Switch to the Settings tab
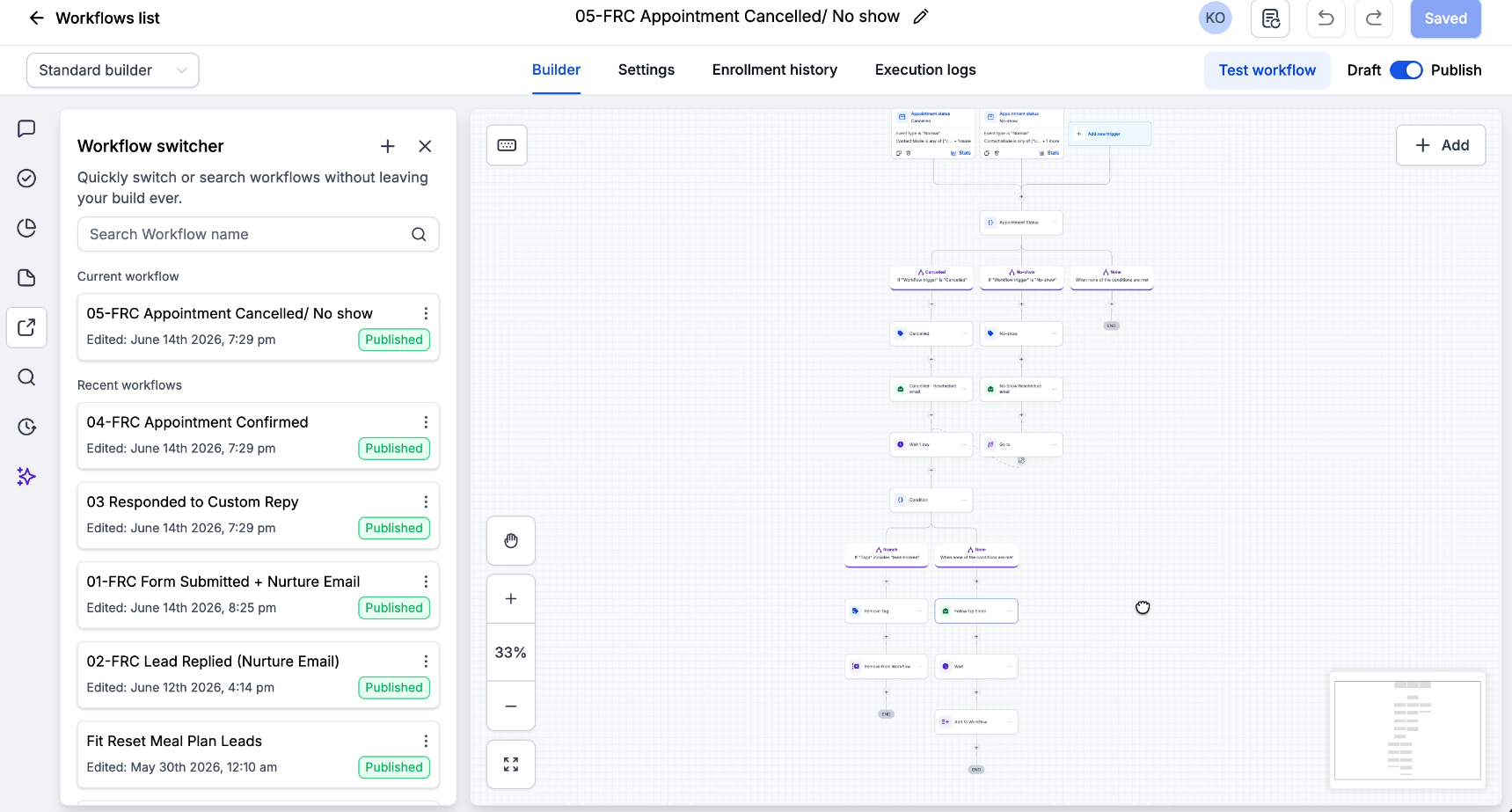Image resolution: width=1512 pixels, height=812 pixels. pyautogui.click(x=646, y=69)
